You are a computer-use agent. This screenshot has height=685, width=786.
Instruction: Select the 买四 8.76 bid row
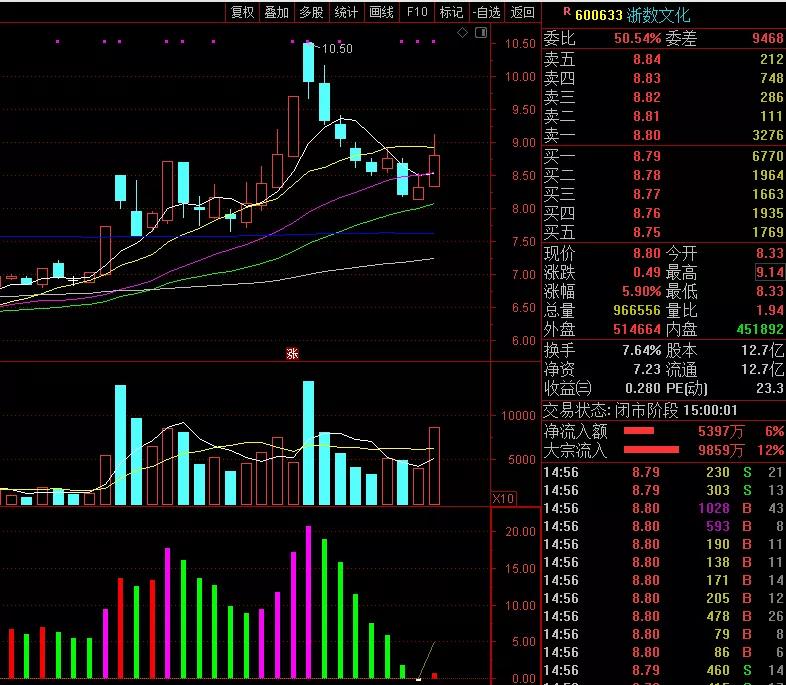tap(664, 213)
